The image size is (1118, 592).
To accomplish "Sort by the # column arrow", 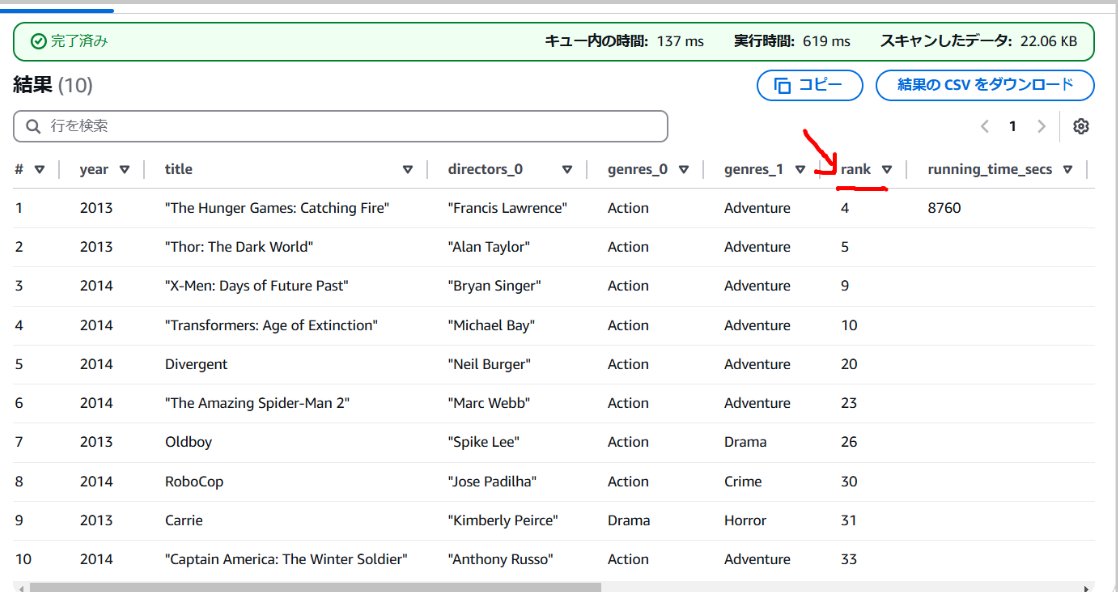I will 40,170.
